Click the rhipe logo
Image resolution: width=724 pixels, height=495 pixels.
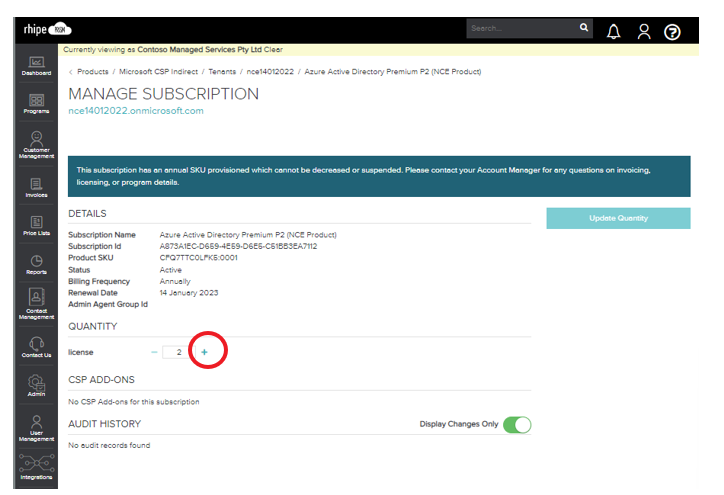[48, 30]
